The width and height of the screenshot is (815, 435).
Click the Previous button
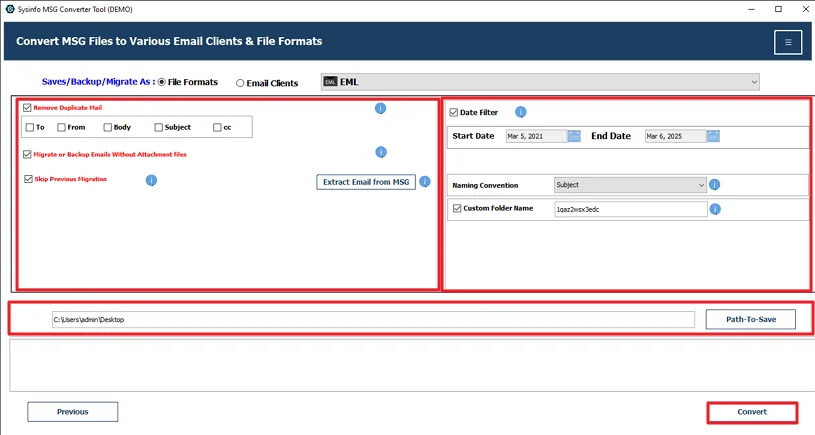[73, 412]
